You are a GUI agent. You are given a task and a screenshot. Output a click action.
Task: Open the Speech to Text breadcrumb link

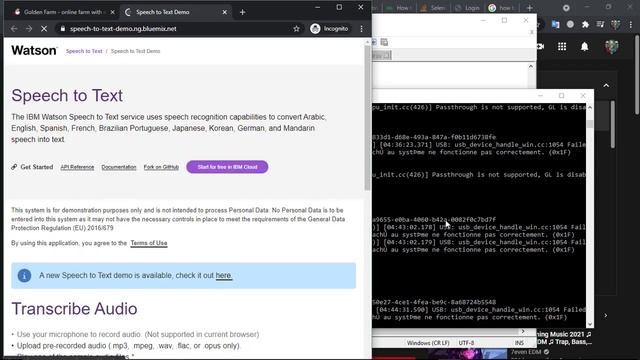pos(84,51)
